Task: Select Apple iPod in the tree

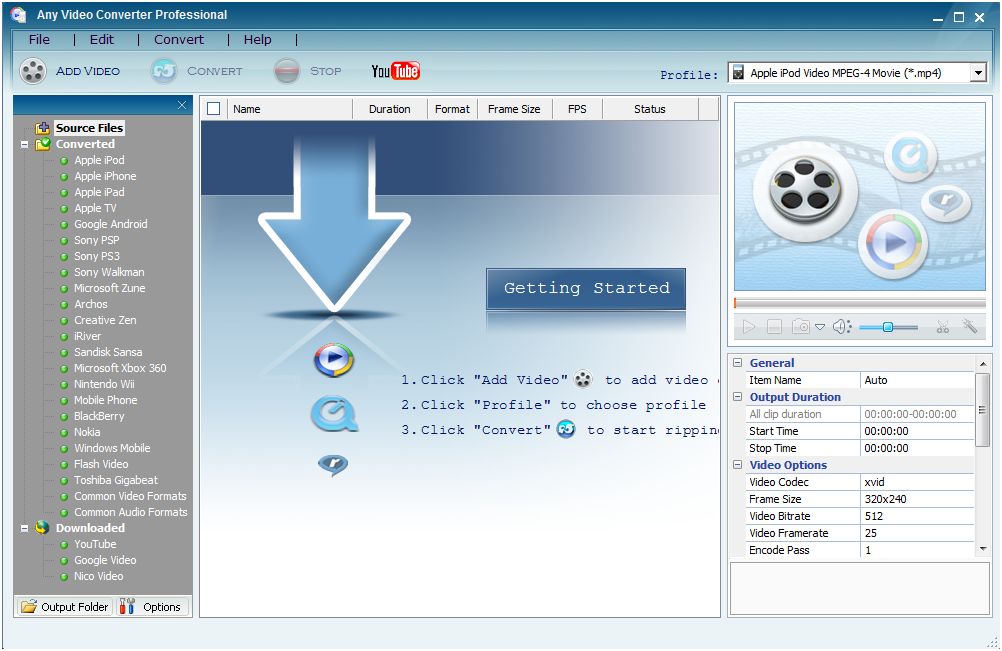Action: (x=99, y=160)
